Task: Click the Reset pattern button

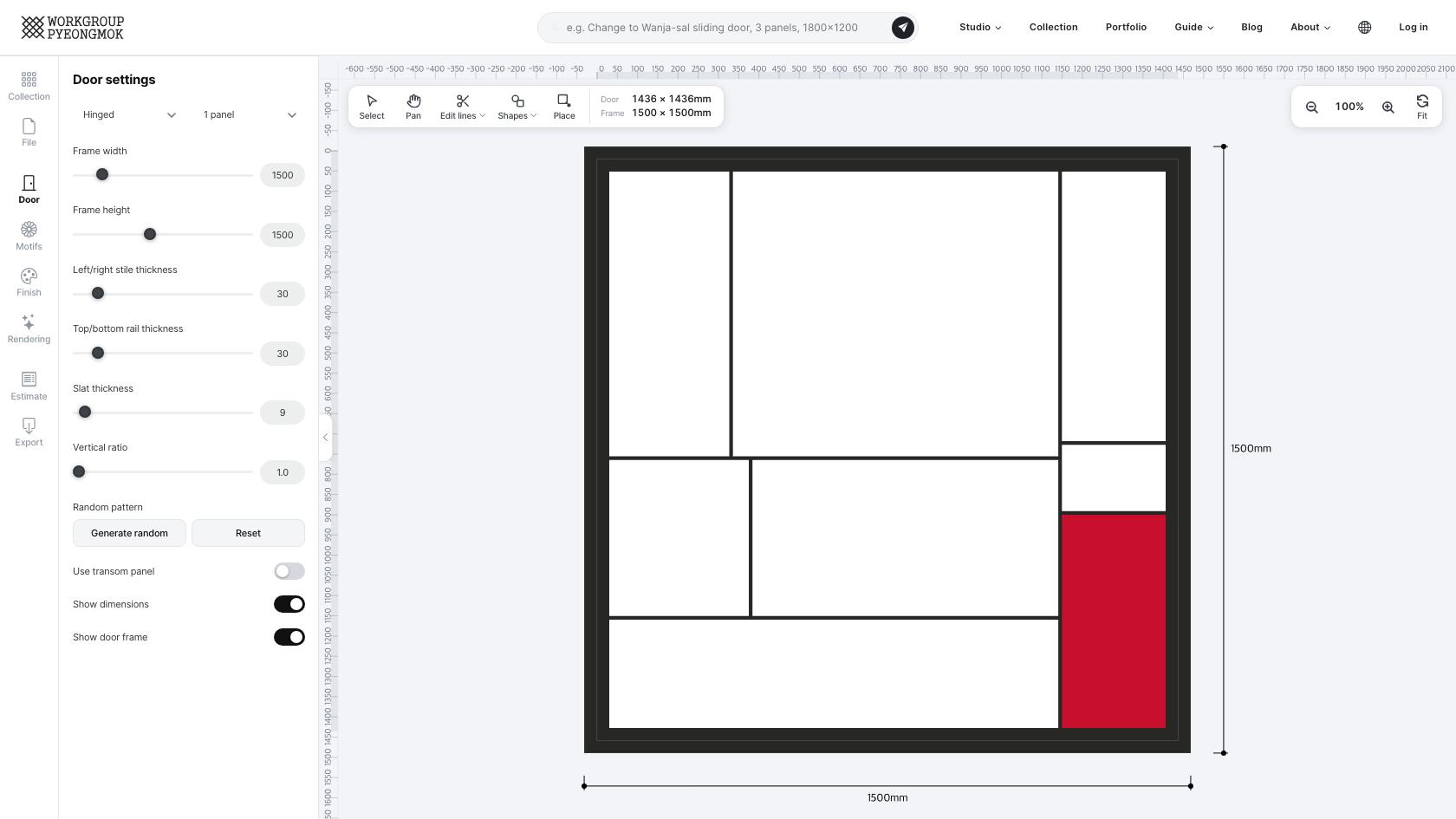Action: 248,533
